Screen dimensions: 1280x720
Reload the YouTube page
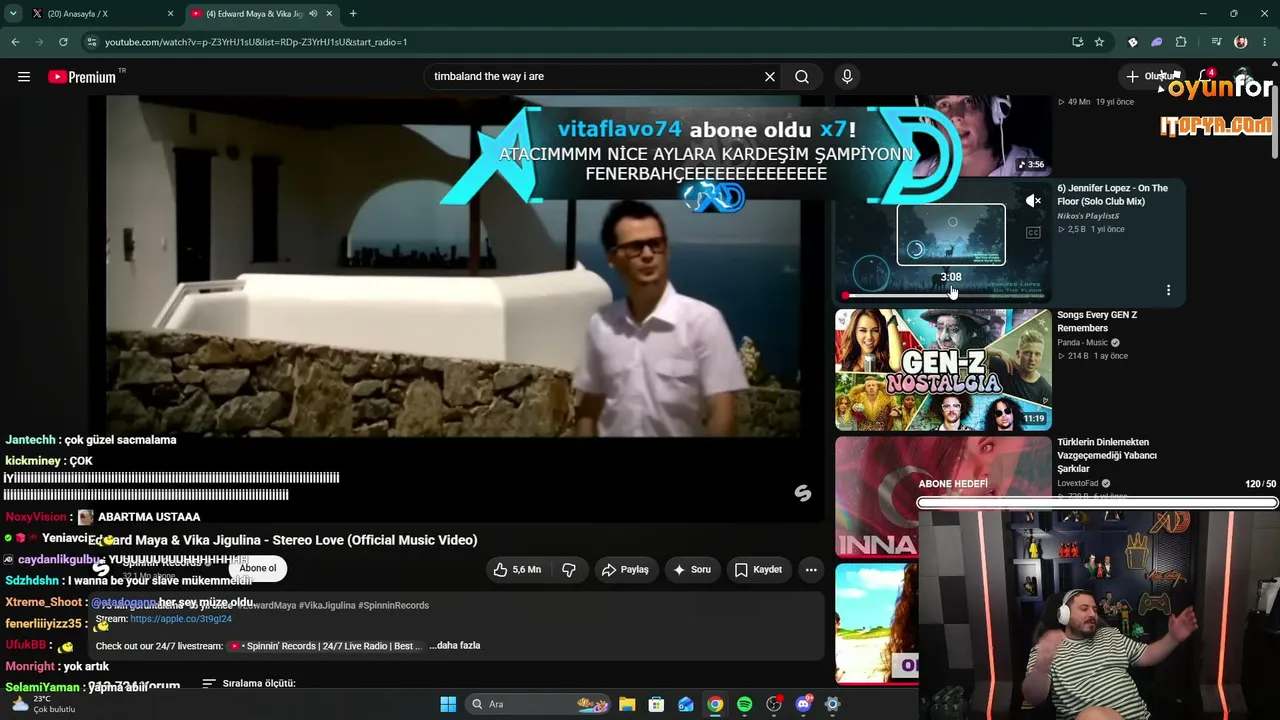point(63,42)
